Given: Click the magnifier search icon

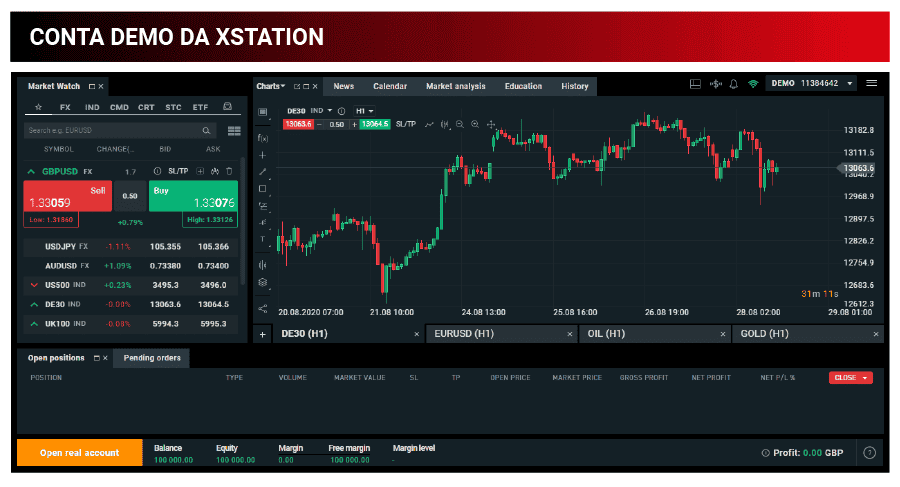Looking at the screenshot, I should point(206,131).
